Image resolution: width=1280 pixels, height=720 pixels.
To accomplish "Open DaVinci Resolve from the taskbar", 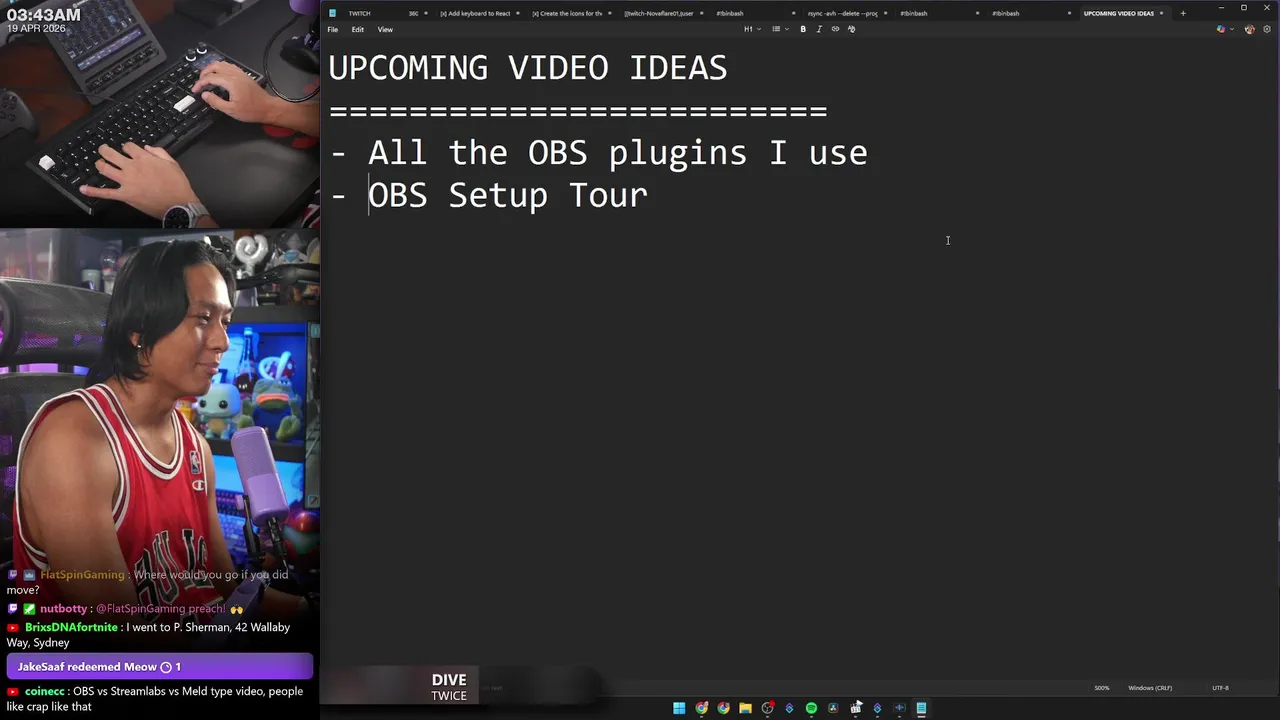I will (x=833, y=708).
